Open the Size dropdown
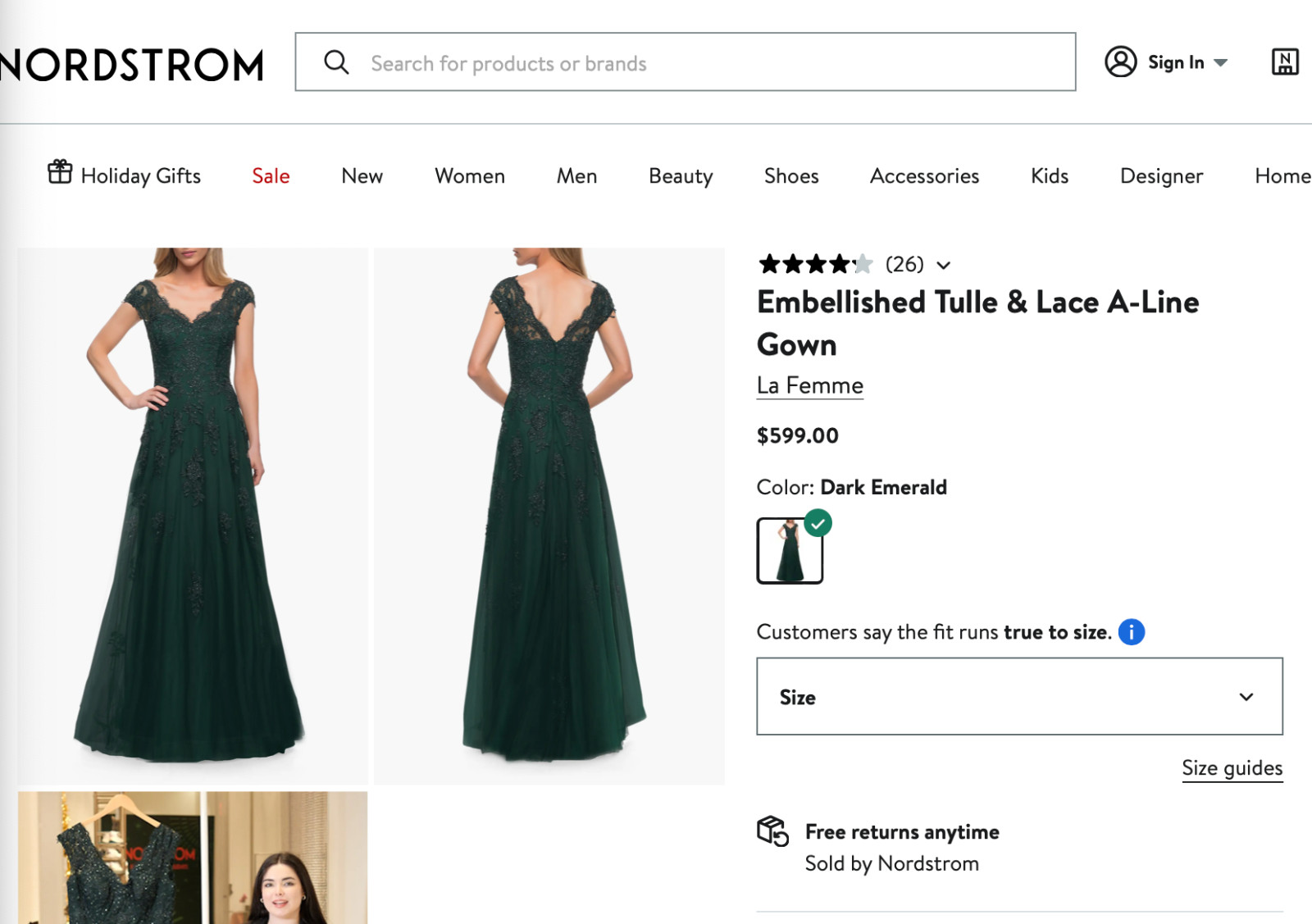 pyautogui.click(x=1019, y=696)
